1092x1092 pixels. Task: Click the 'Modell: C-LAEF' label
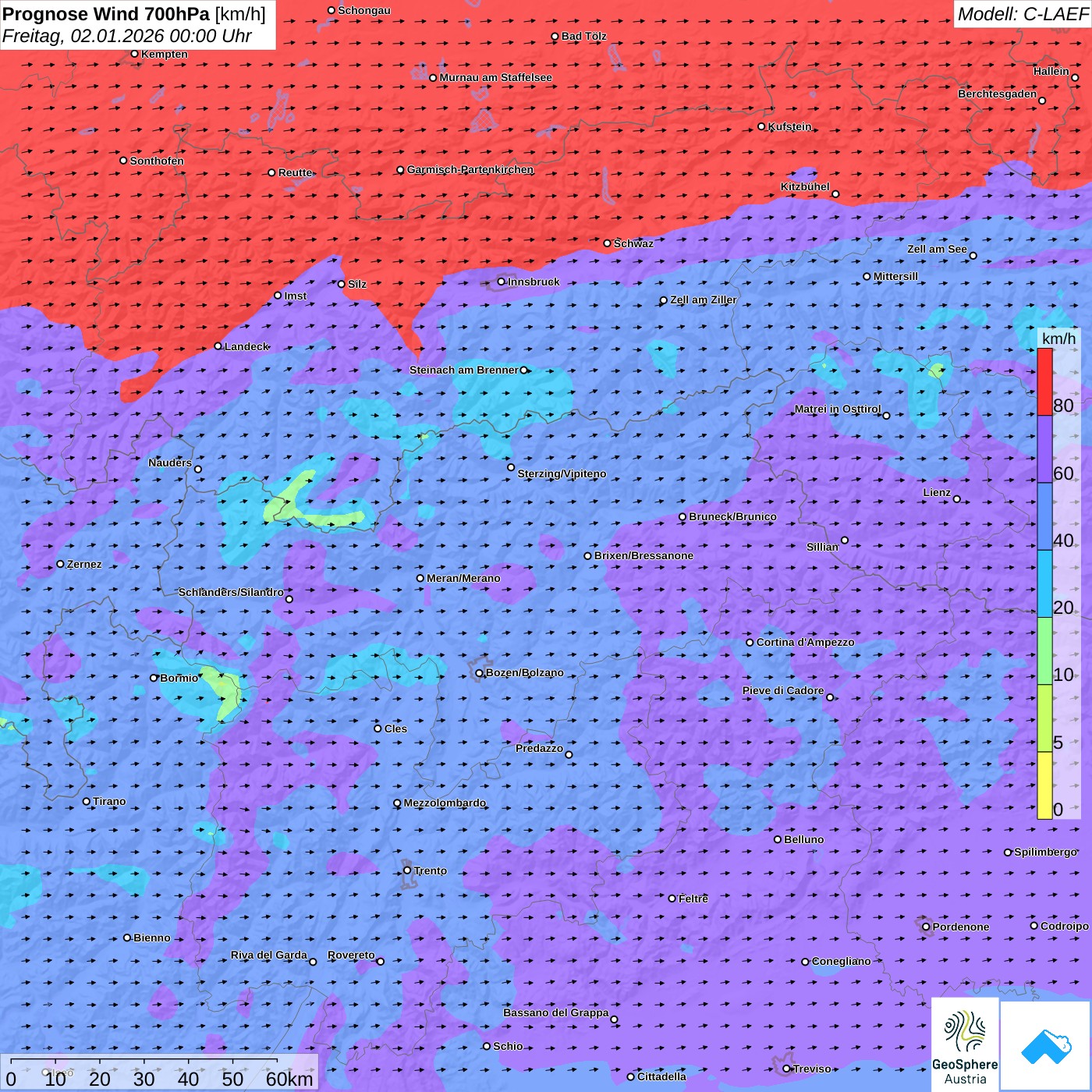click(x=1022, y=14)
